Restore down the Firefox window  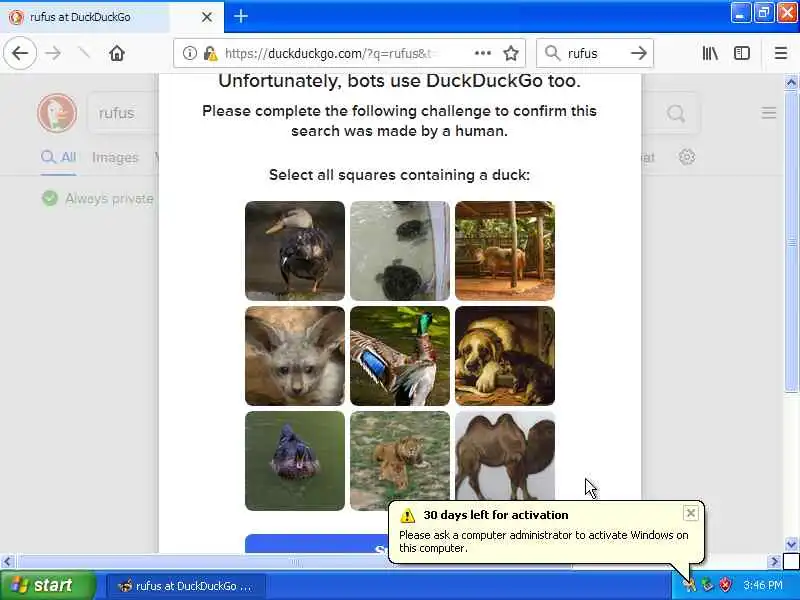[763, 13]
